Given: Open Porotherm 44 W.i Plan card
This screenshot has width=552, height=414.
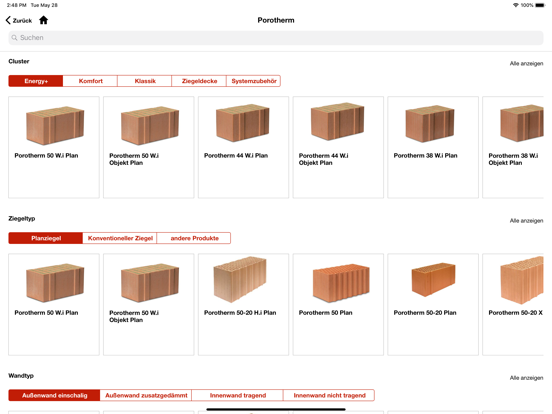Looking at the screenshot, I should (x=243, y=147).
